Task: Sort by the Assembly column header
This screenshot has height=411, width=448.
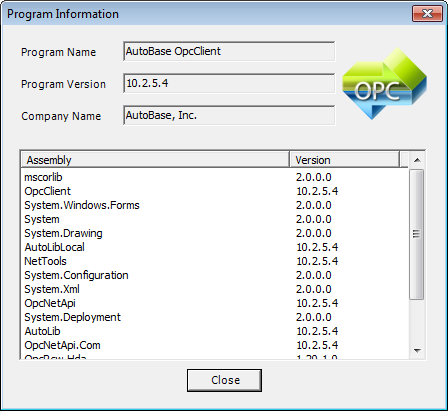Action: click(155, 160)
